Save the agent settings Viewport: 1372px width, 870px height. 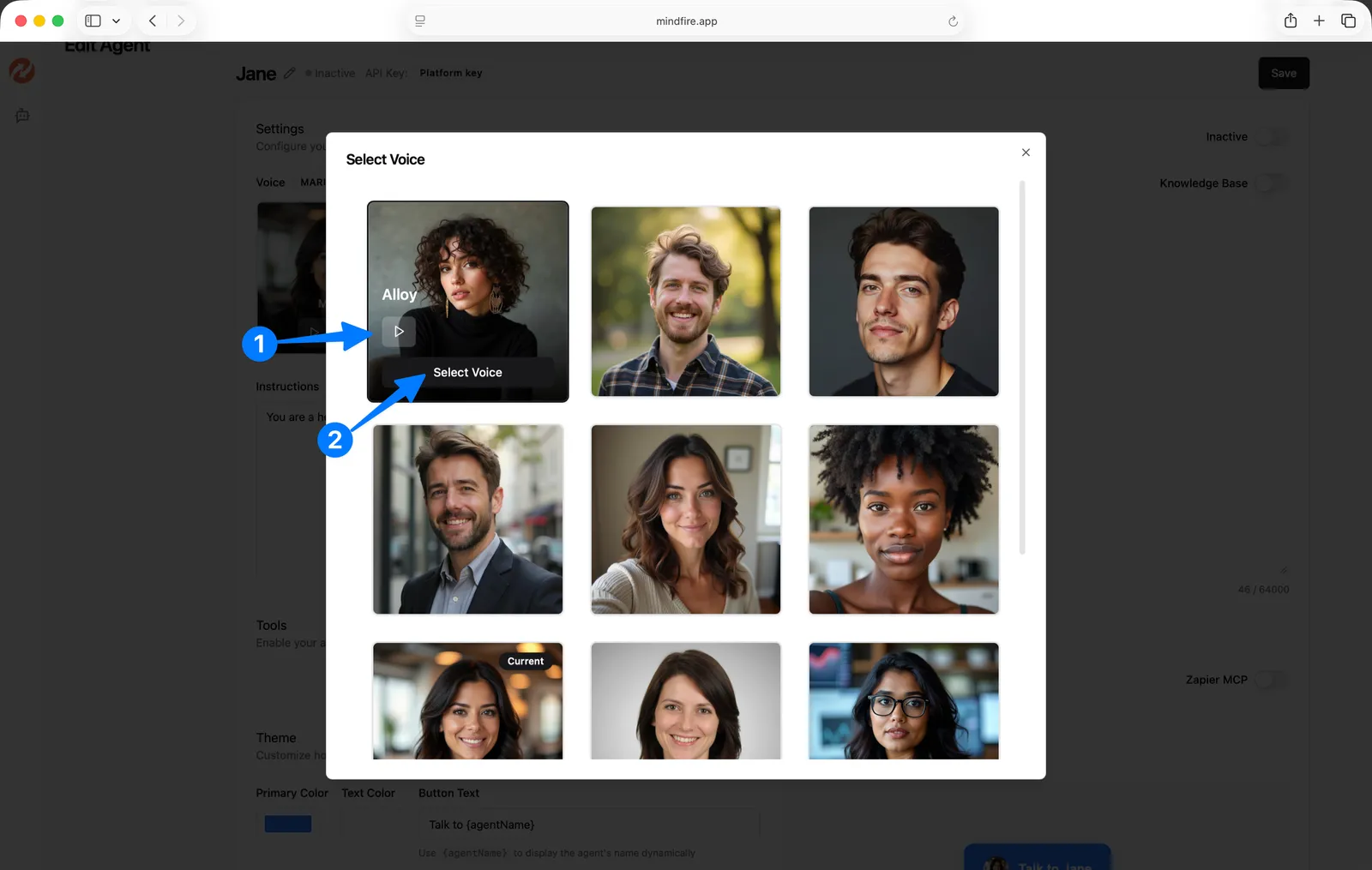point(1283,74)
